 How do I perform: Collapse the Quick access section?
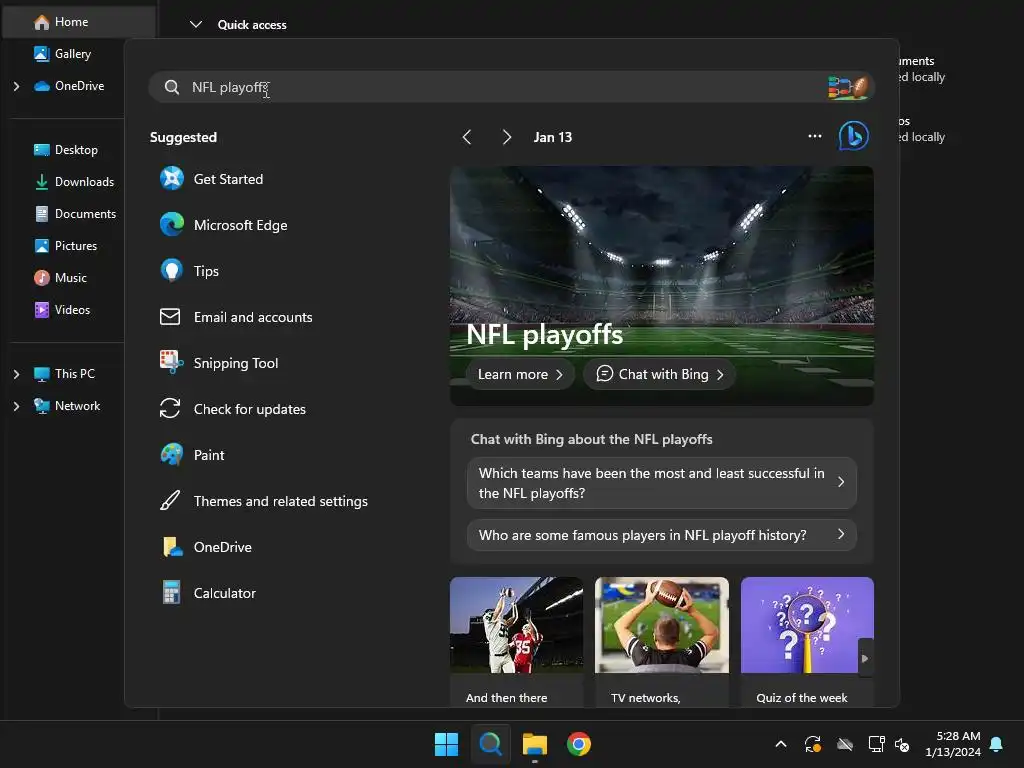pos(195,24)
